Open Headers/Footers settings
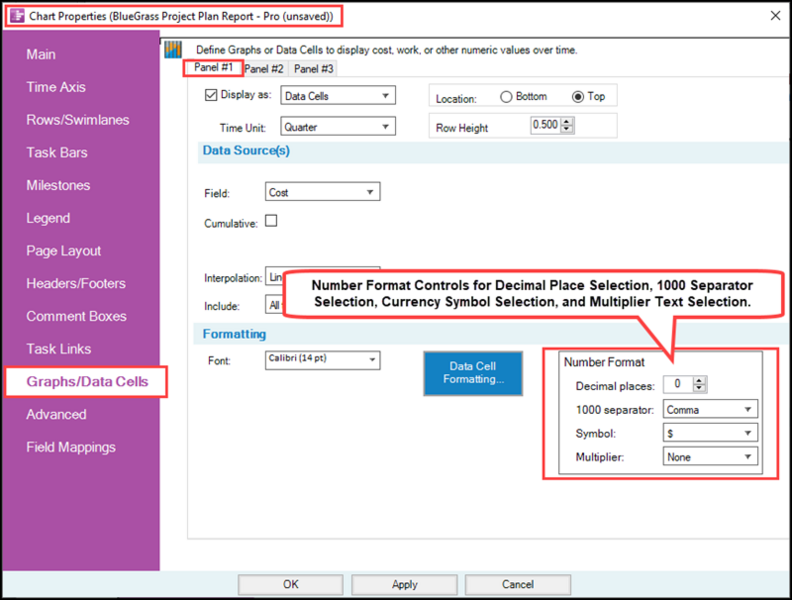Viewport: 792px width, 600px height. click(76, 283)
